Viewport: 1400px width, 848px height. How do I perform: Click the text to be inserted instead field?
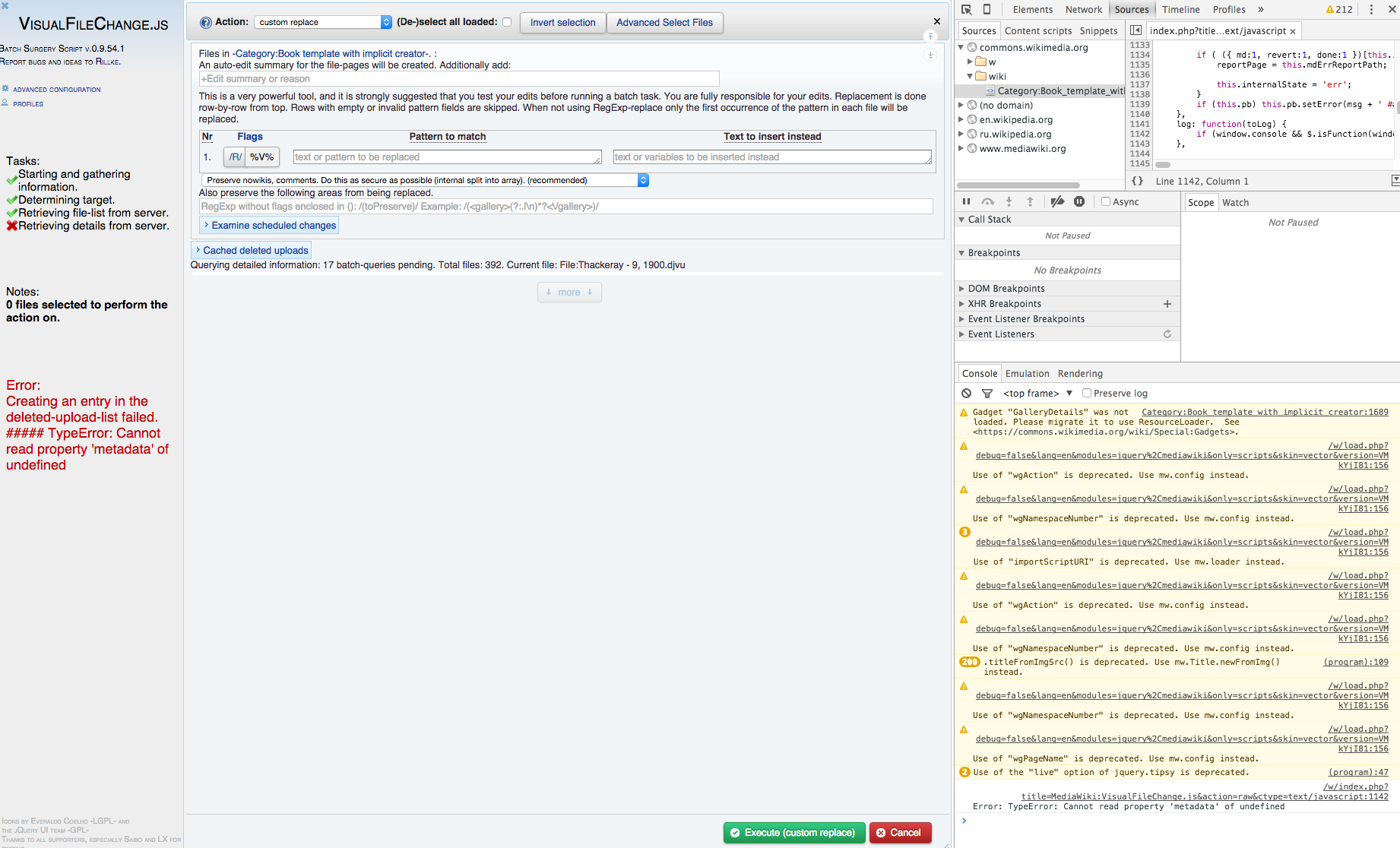point(772,157)
